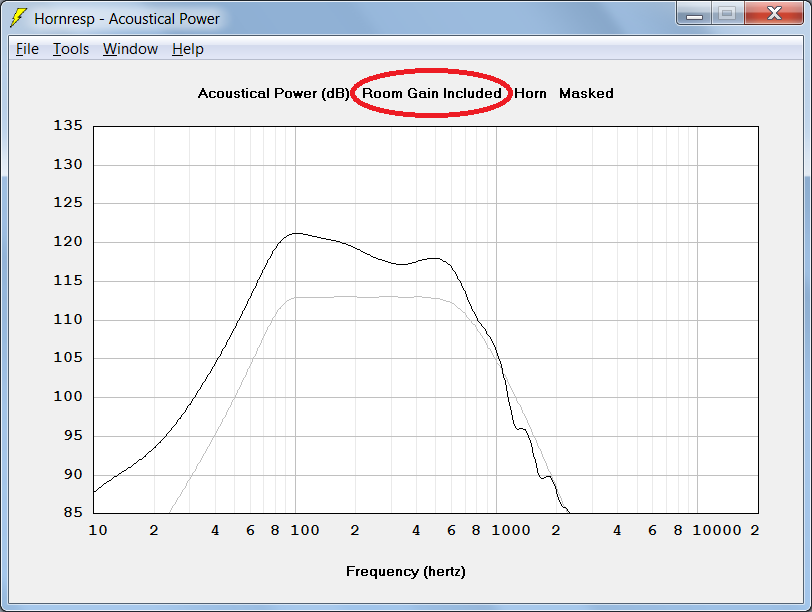Maximize the Hornresp window
Viewport: 812px width, 612px height.
tap(728, 13)
